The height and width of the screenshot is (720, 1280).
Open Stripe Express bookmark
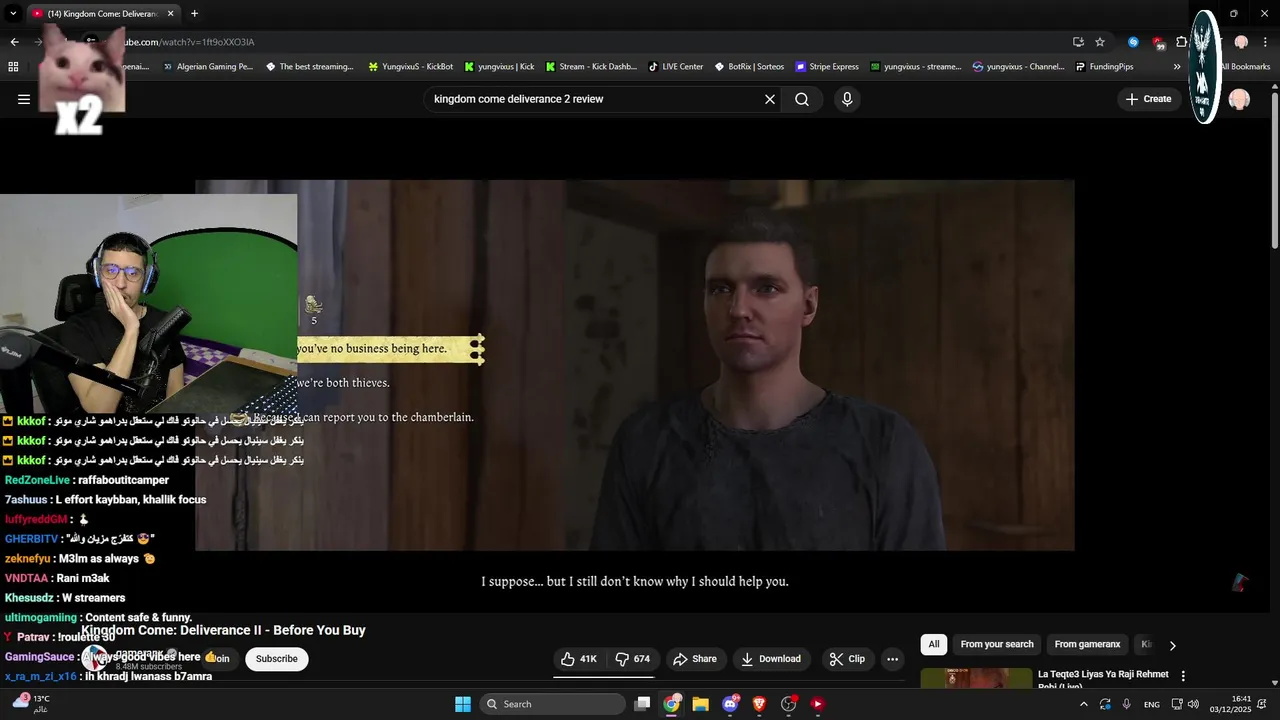click(x=827, y=67)
